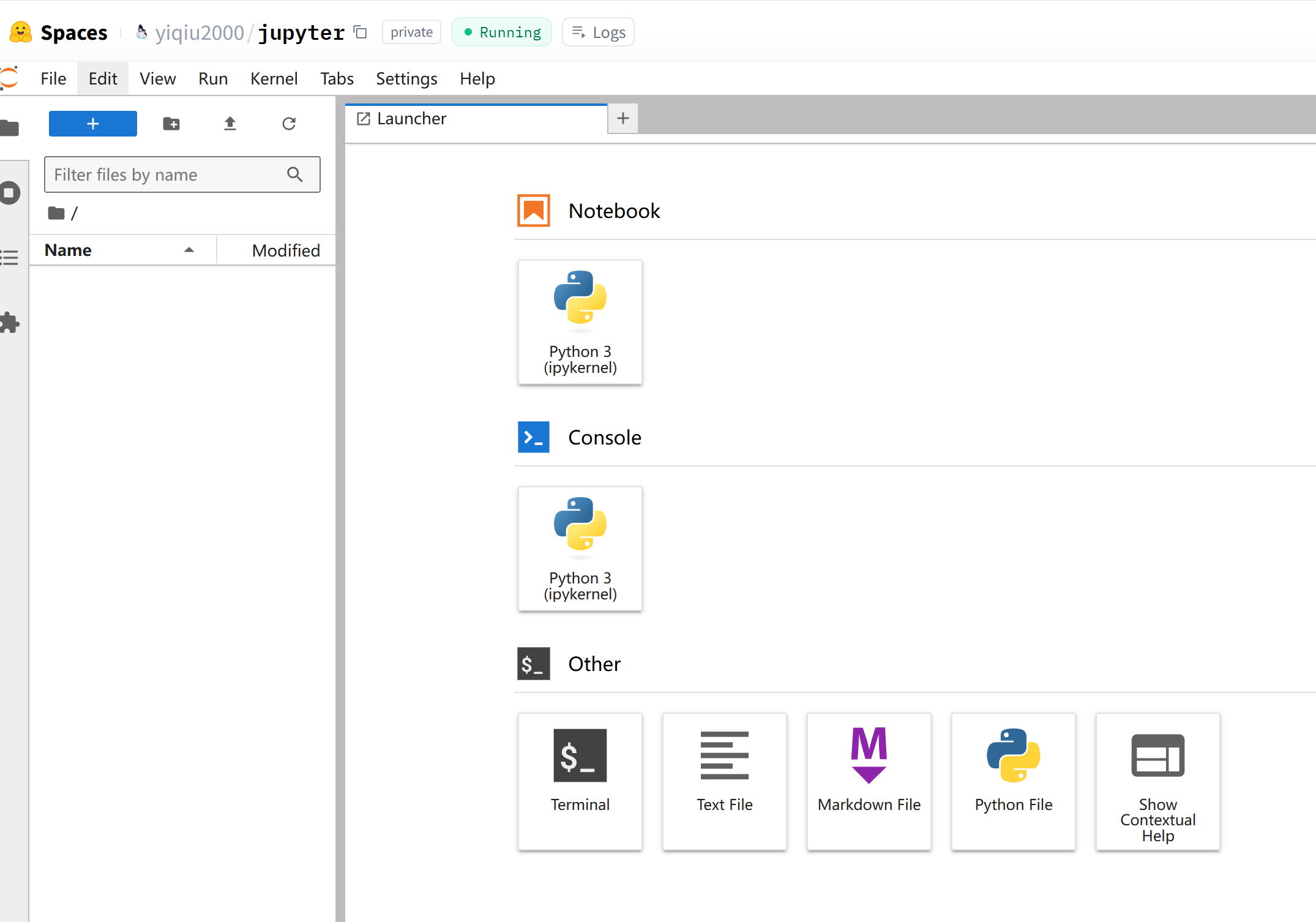Add a new tab with plus icon
This screenshot has height=922, width=1316.
(x=623, y=118)
